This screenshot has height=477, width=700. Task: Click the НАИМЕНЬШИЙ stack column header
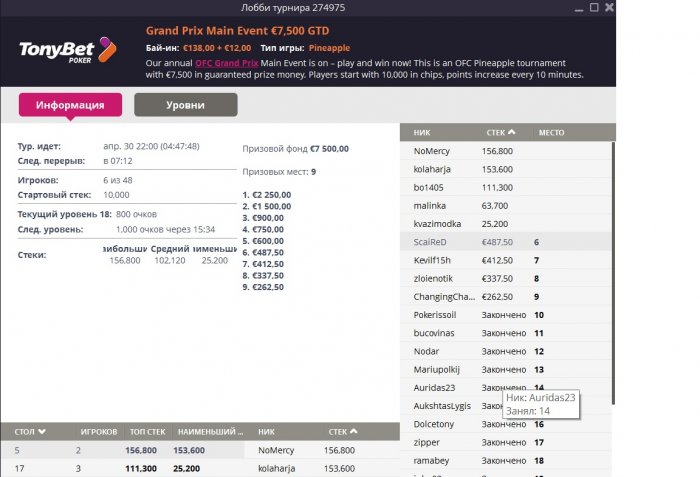pyautogui.click(x=211, y=432)
